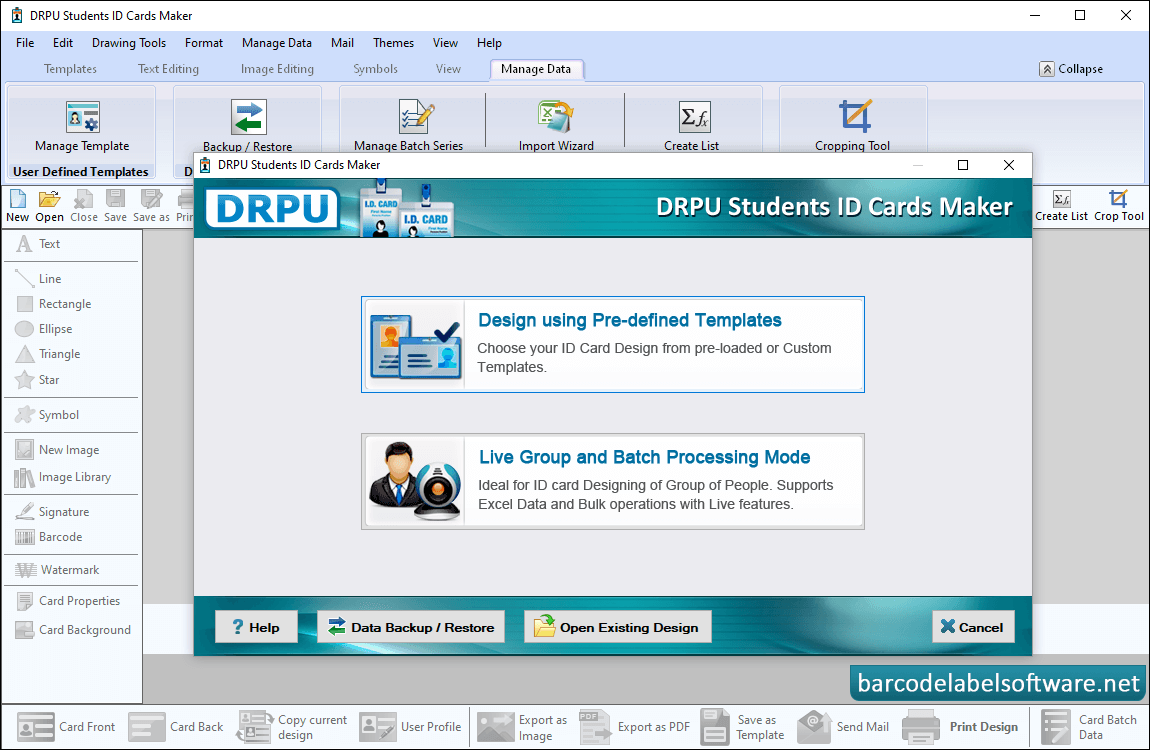The width and height of the screenshot is (1150, 750).
Task: Open the Image Library
Action: click(63, 477)
